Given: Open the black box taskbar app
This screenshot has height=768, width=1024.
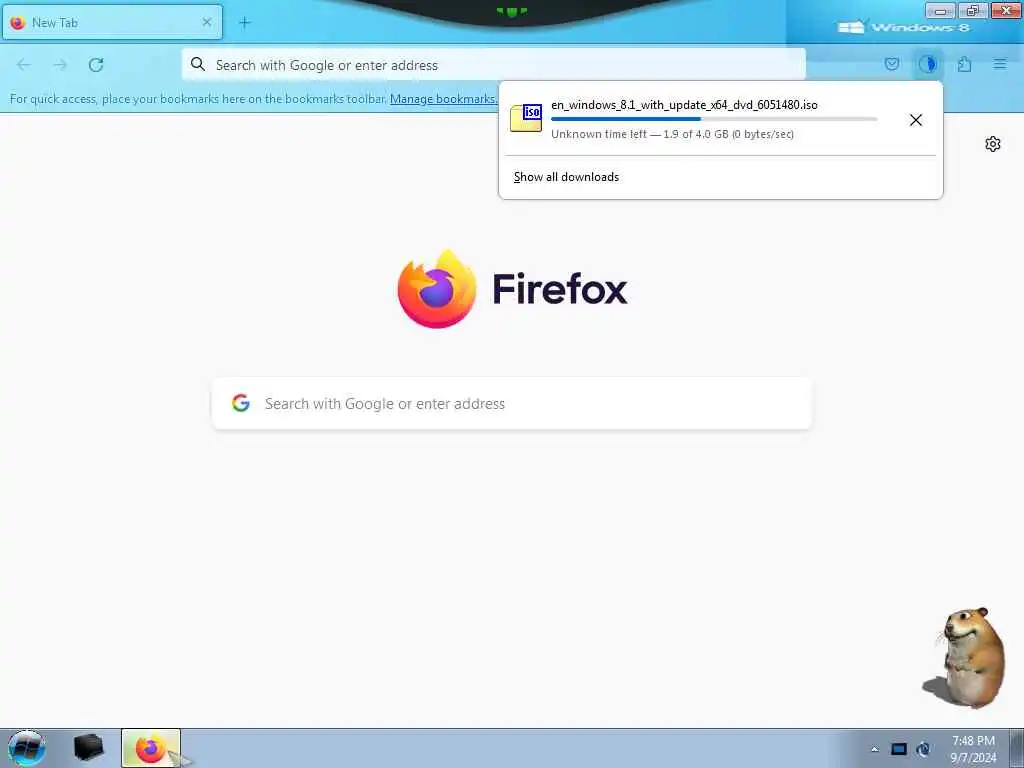Looking at the screenshot, I should click(88, 748).
